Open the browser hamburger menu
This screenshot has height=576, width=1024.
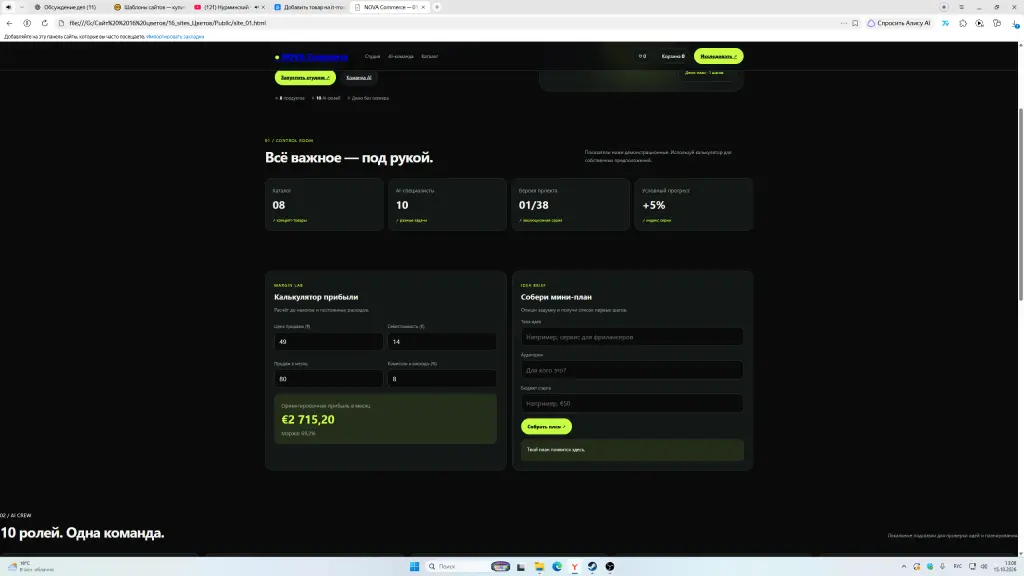pyautogui.click(x=961, y=7)
